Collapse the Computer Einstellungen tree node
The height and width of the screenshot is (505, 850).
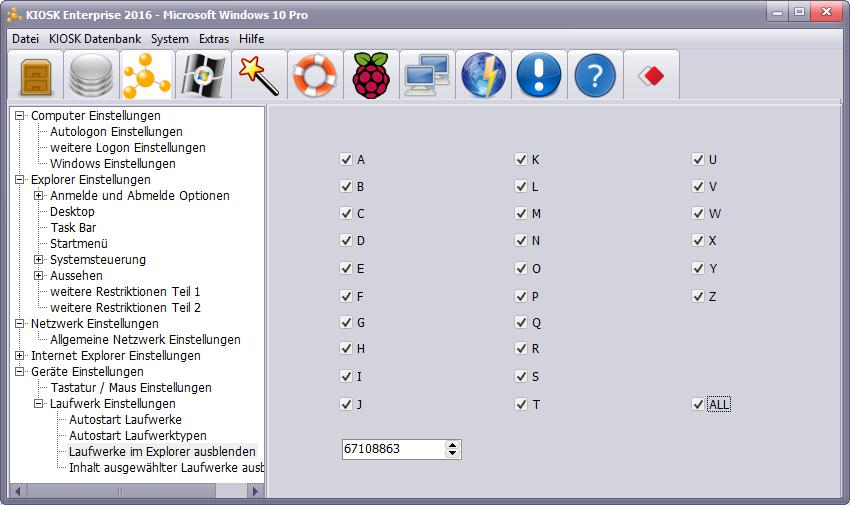pos(20,115)
